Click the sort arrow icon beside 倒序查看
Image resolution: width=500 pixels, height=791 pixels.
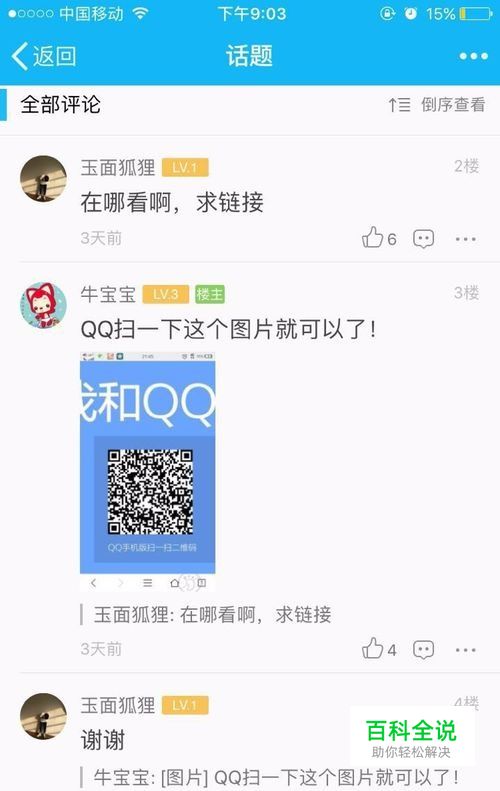click(x=399, y=105)
